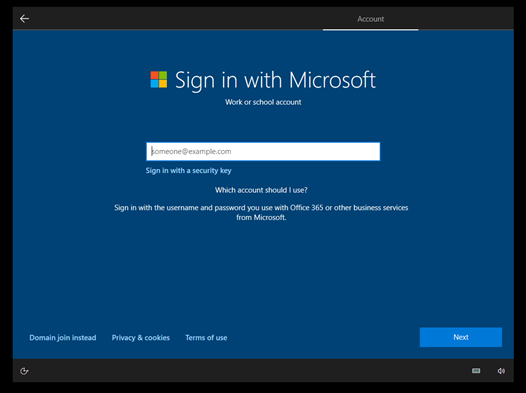Click the 'Sign in with Microsoft' heading
526x393 pixels.
coord(275,80)
